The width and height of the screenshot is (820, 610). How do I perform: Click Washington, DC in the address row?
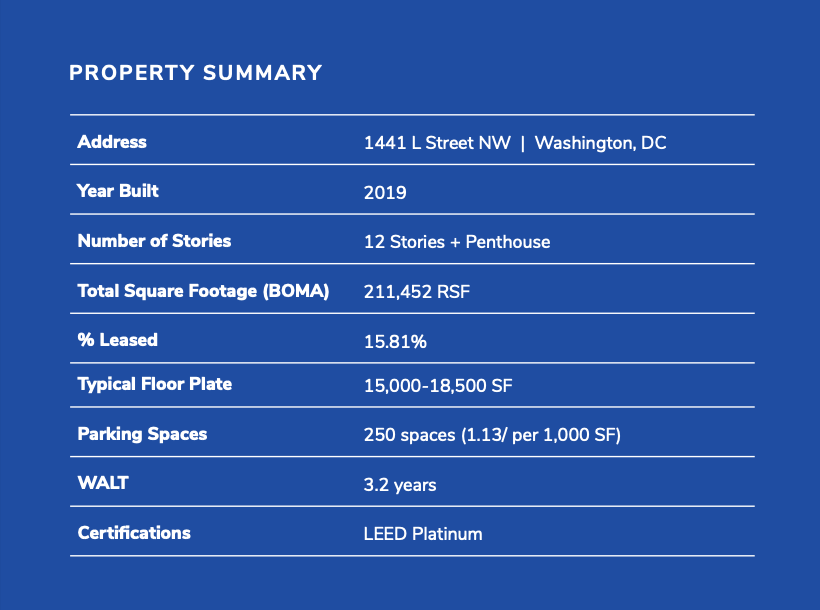(x=600, y=143)
